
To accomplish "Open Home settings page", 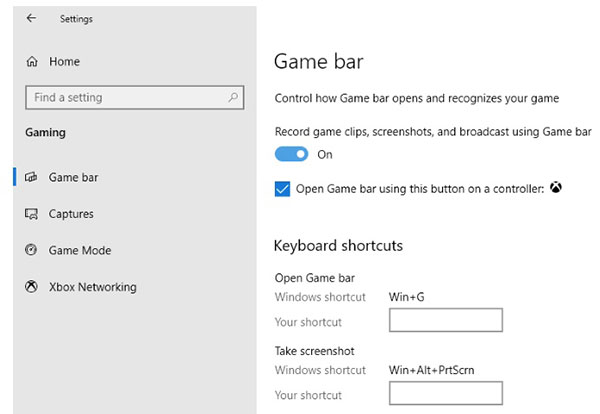I will click(x=64, y=62).
